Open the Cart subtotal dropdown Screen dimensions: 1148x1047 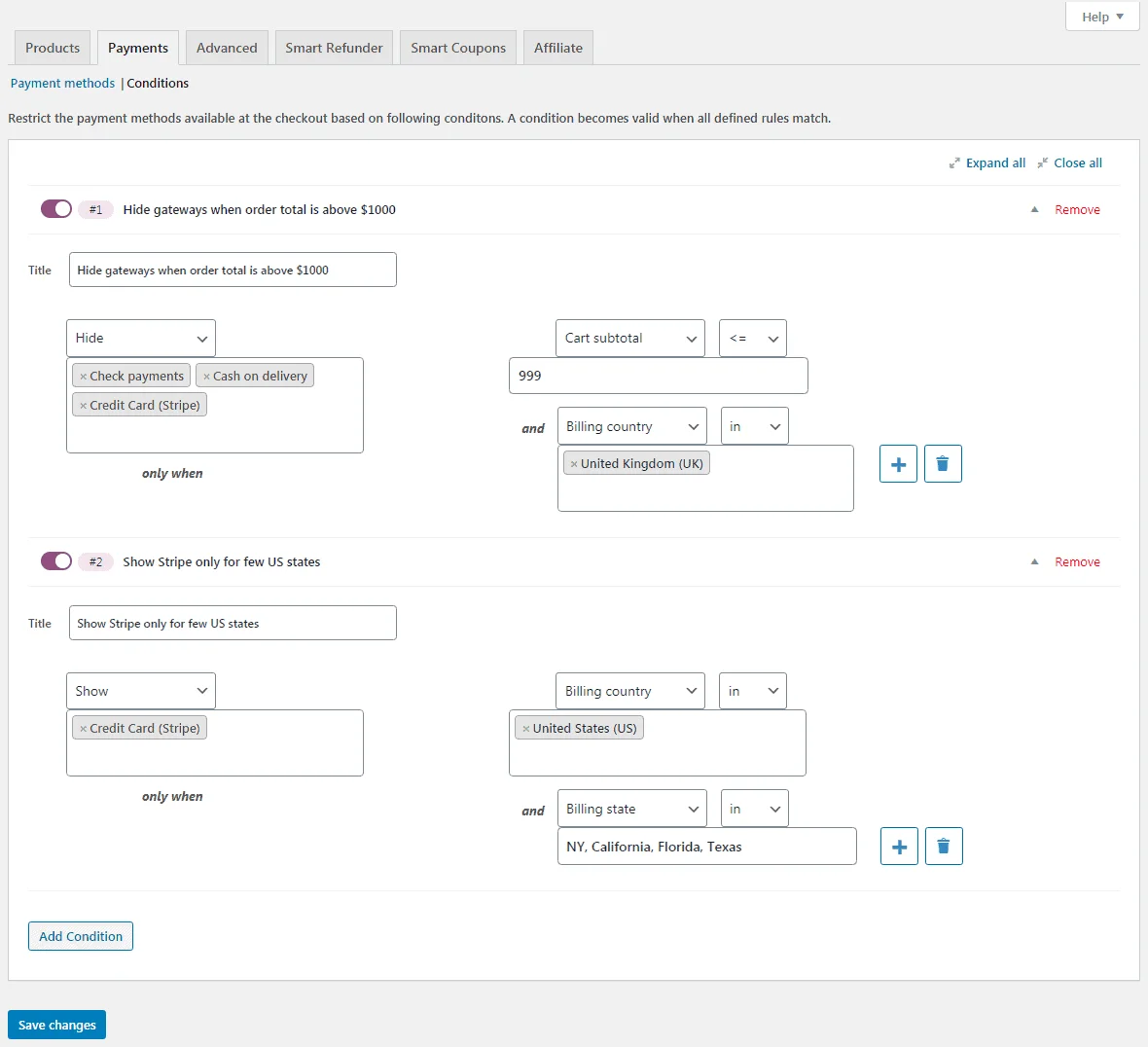(x=630, y=339)
